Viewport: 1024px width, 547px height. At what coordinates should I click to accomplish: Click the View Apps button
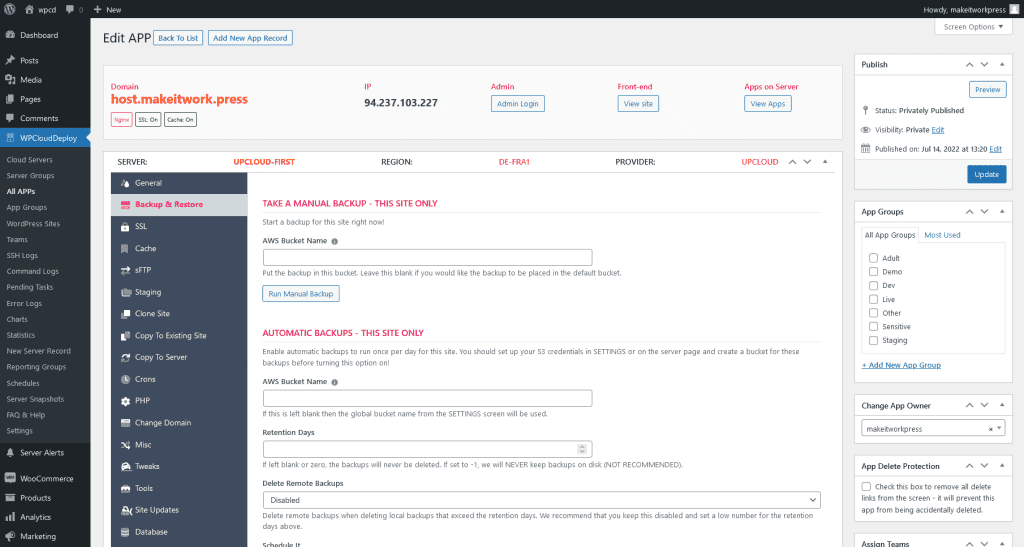pyautogui.click(x=767, y=104)
